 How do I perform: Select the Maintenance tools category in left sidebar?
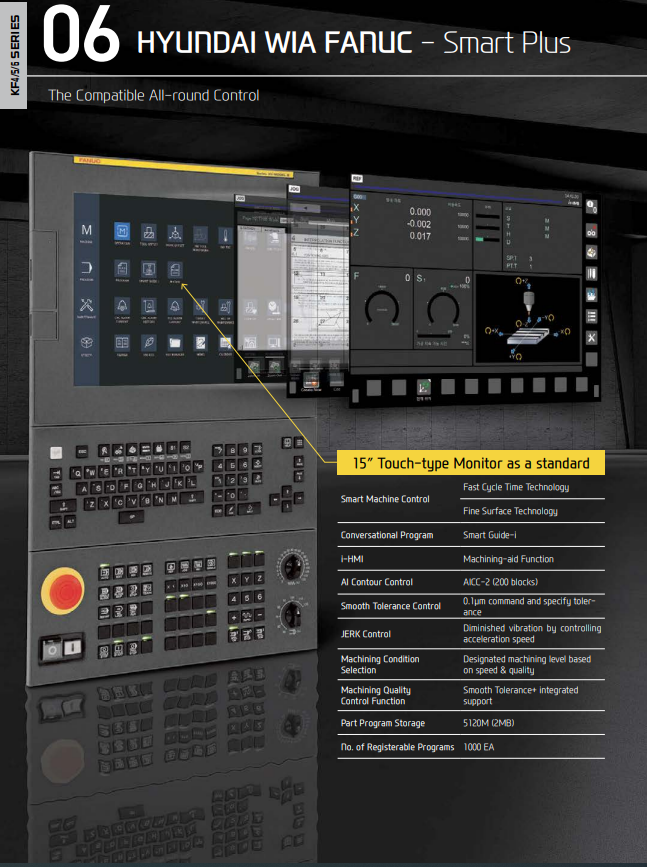click(x=87, y=305)
